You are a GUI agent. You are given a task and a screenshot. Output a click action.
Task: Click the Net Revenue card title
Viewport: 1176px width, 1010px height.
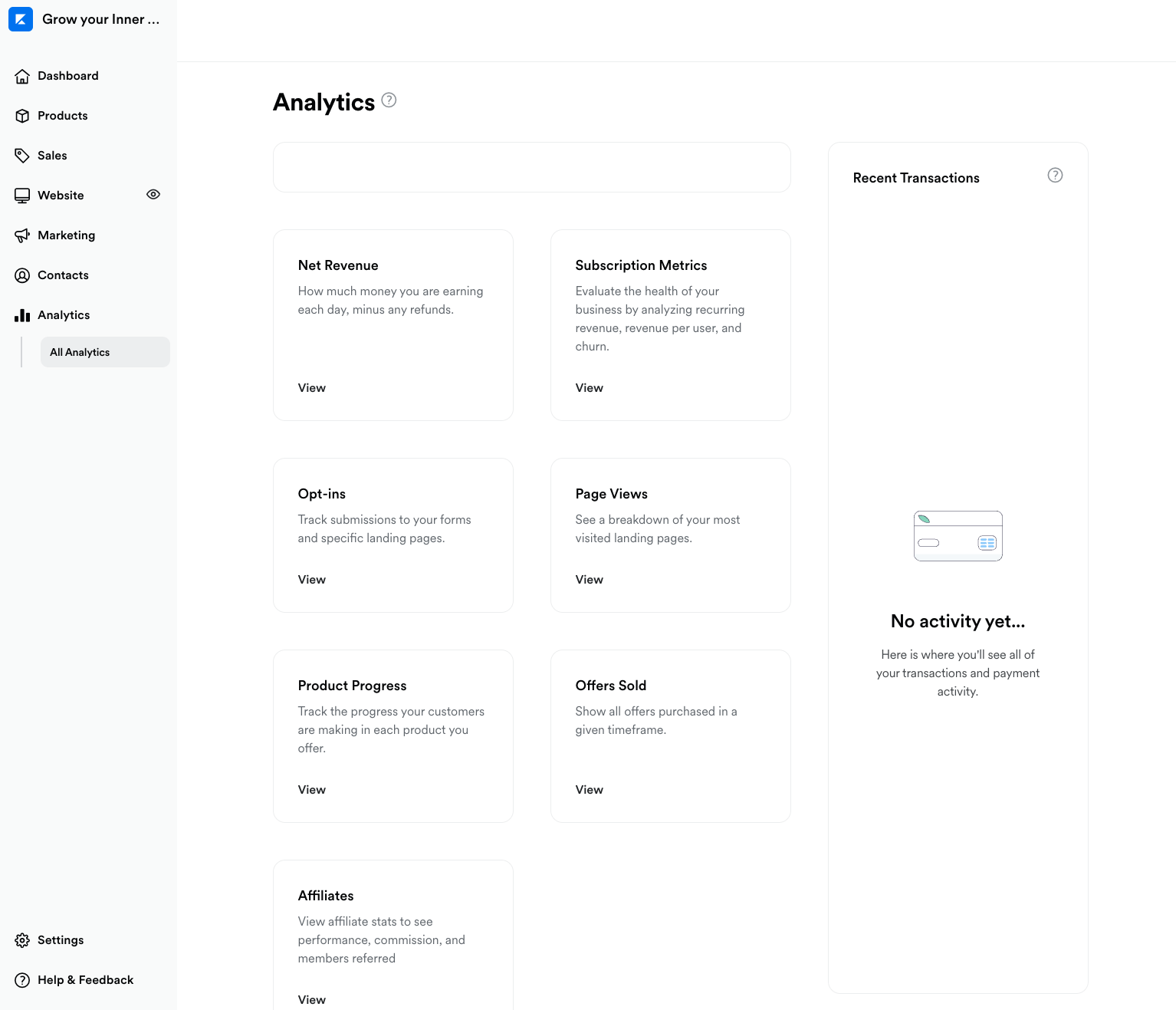pyautogui.click(x=338, y=265)
